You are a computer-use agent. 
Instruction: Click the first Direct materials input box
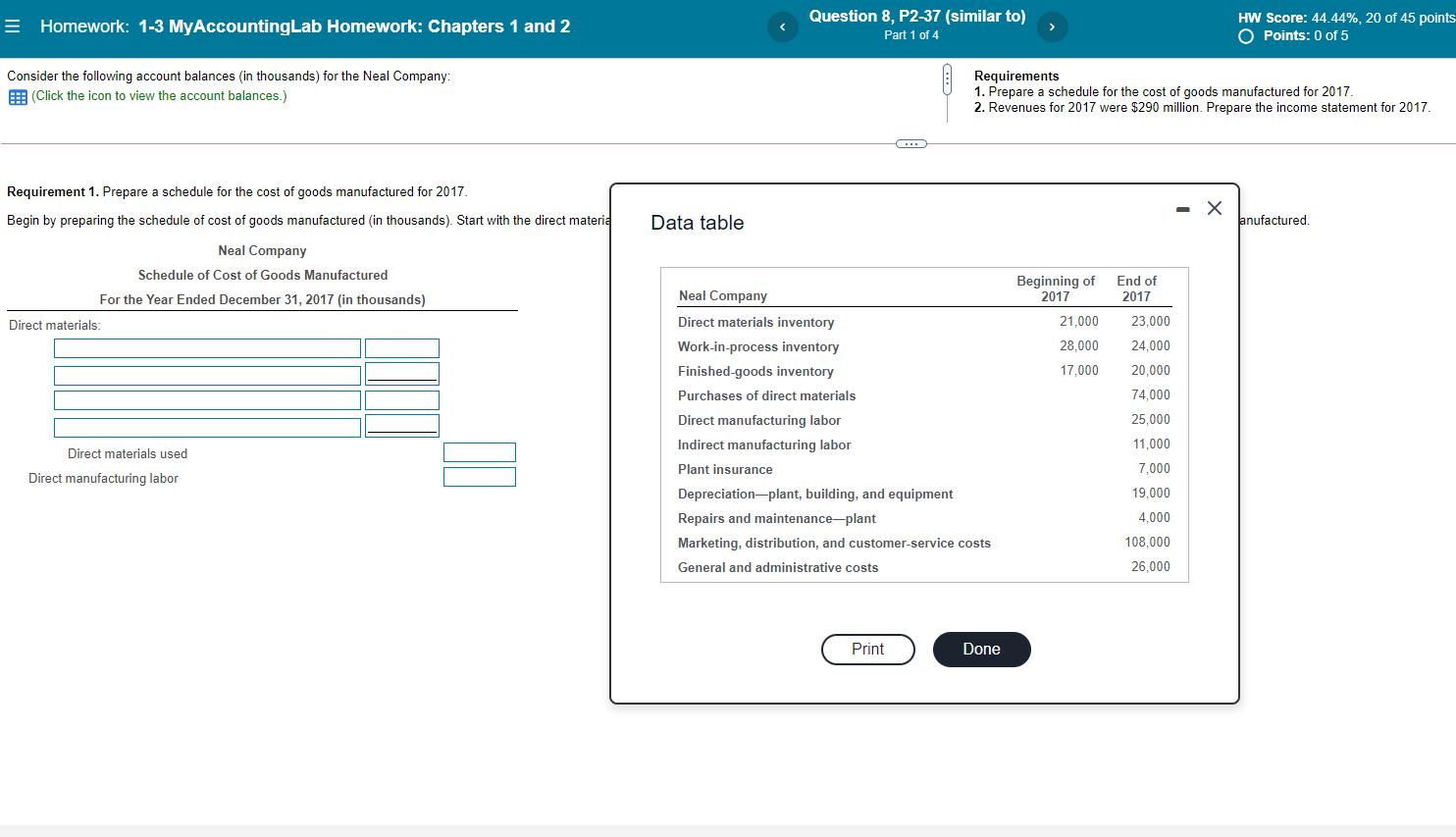pos(207,347)
